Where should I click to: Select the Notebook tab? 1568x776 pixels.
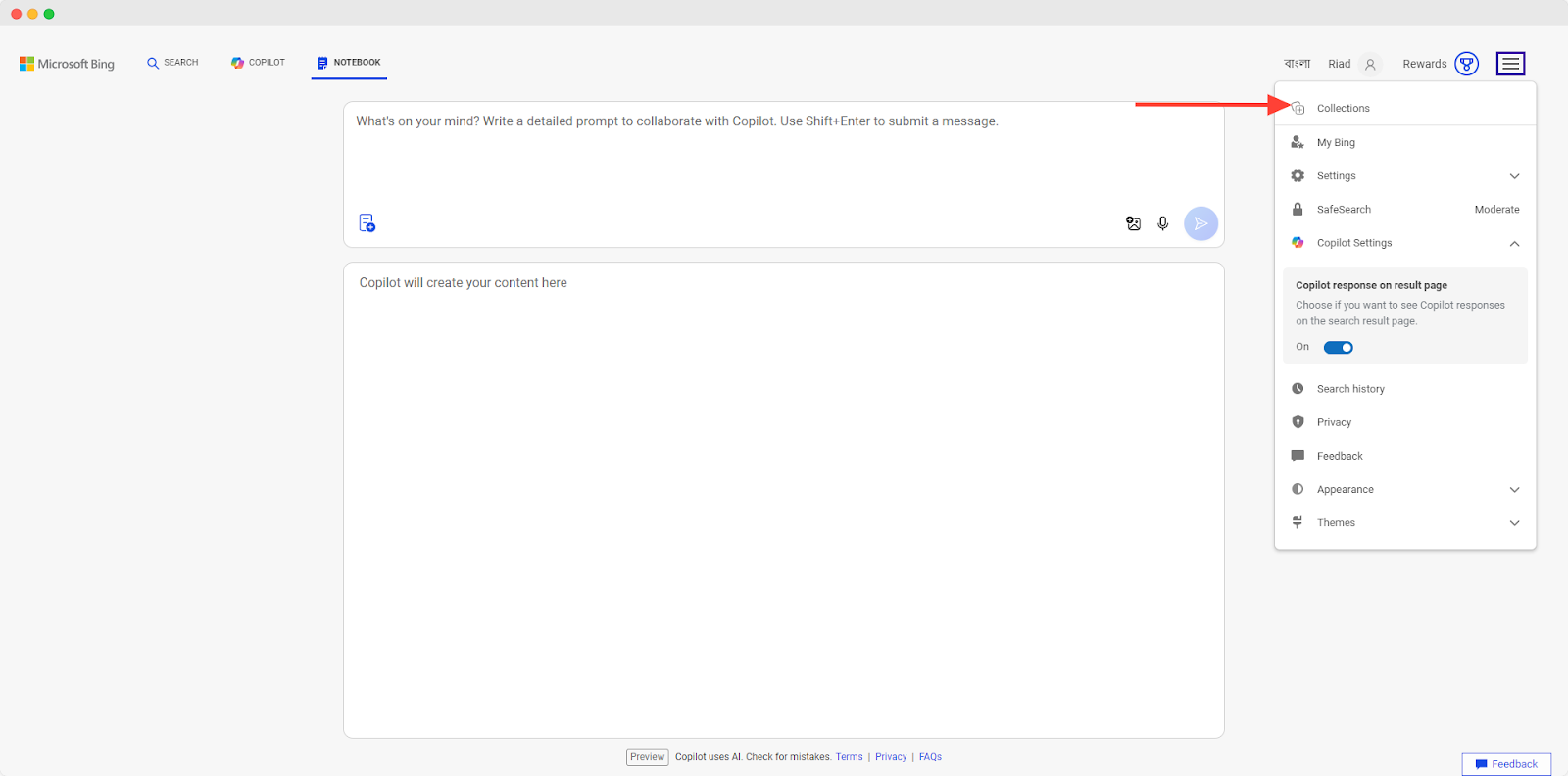pyautogui.click(x=349, y=63)
